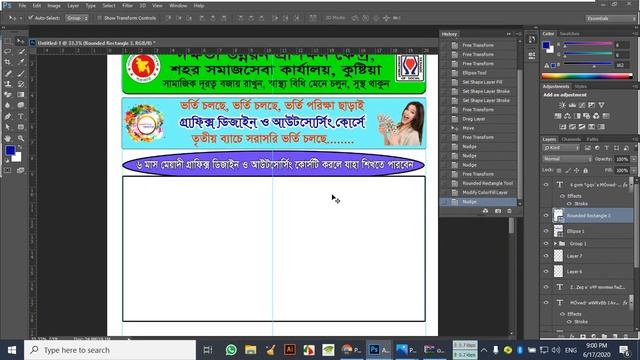
Task: Hide the Group 1 layer group
Action: click(x=546, y=244)
